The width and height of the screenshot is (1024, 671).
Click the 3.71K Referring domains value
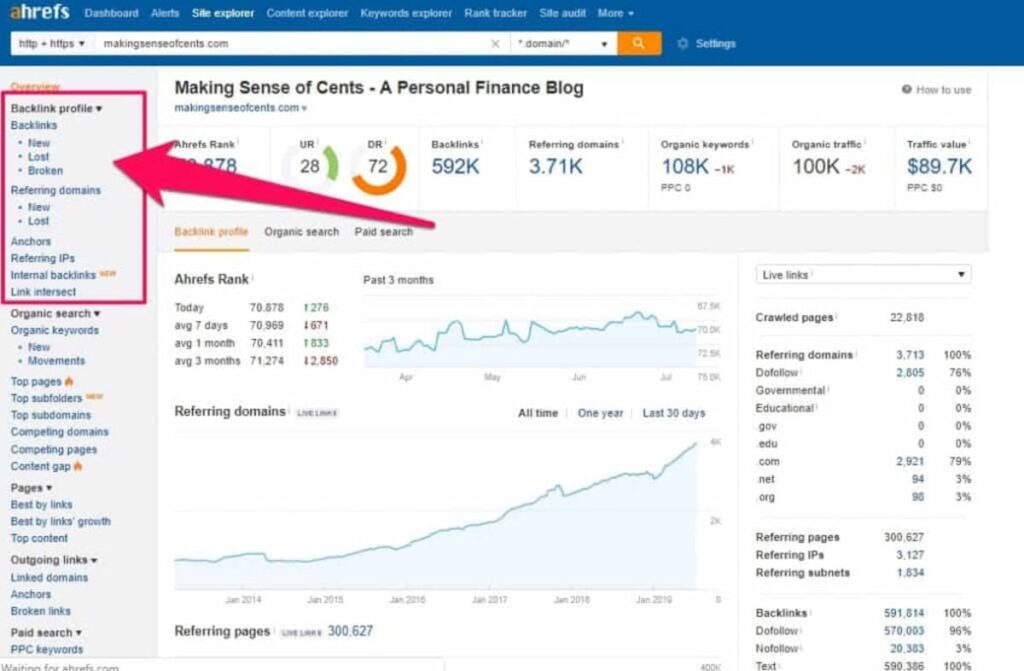pyautogui.click(x=555, y=167)
